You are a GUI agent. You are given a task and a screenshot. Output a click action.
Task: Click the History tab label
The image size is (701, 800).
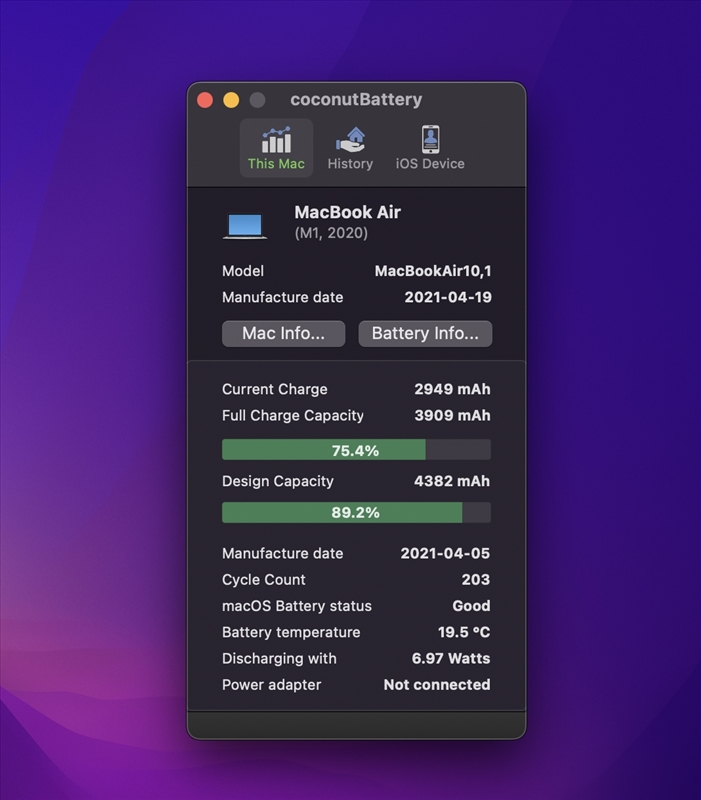pos(350,164)
